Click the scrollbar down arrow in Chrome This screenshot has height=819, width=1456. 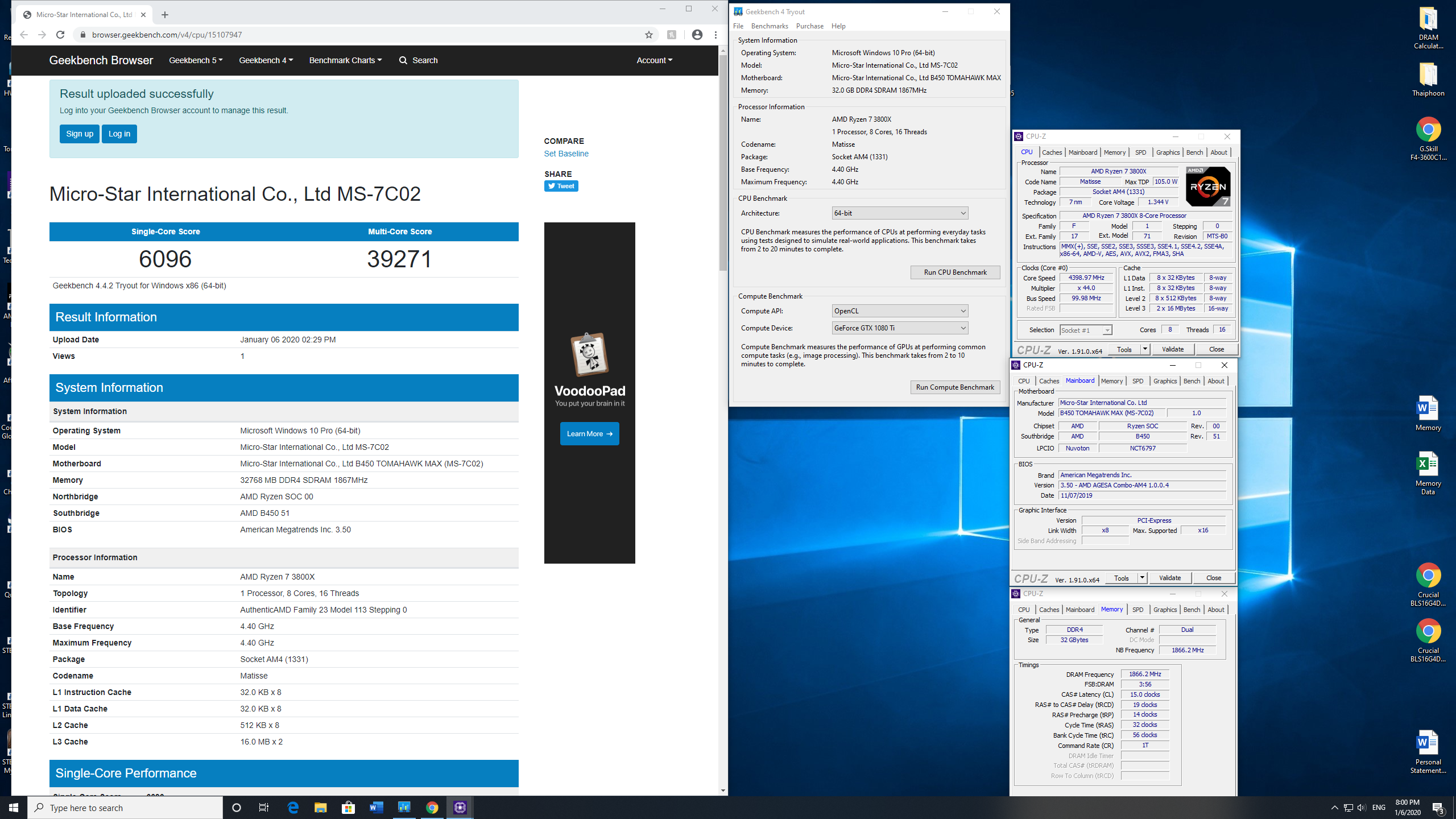pos(723,791)
